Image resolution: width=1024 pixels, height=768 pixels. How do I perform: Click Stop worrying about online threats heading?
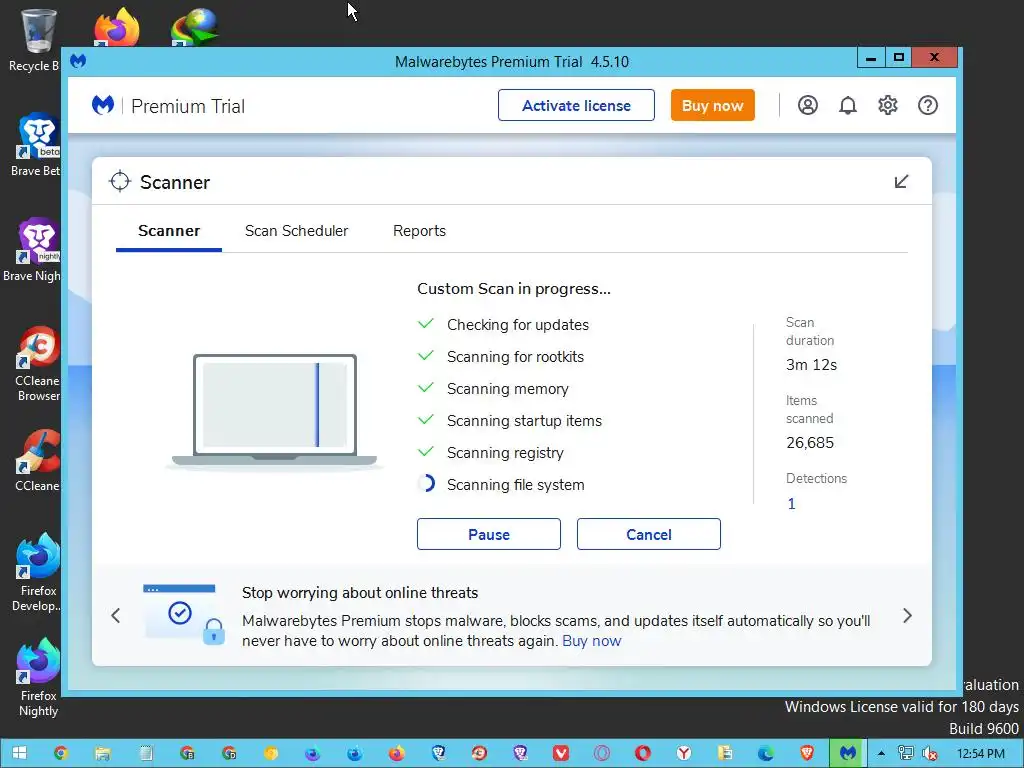(360, 592)
